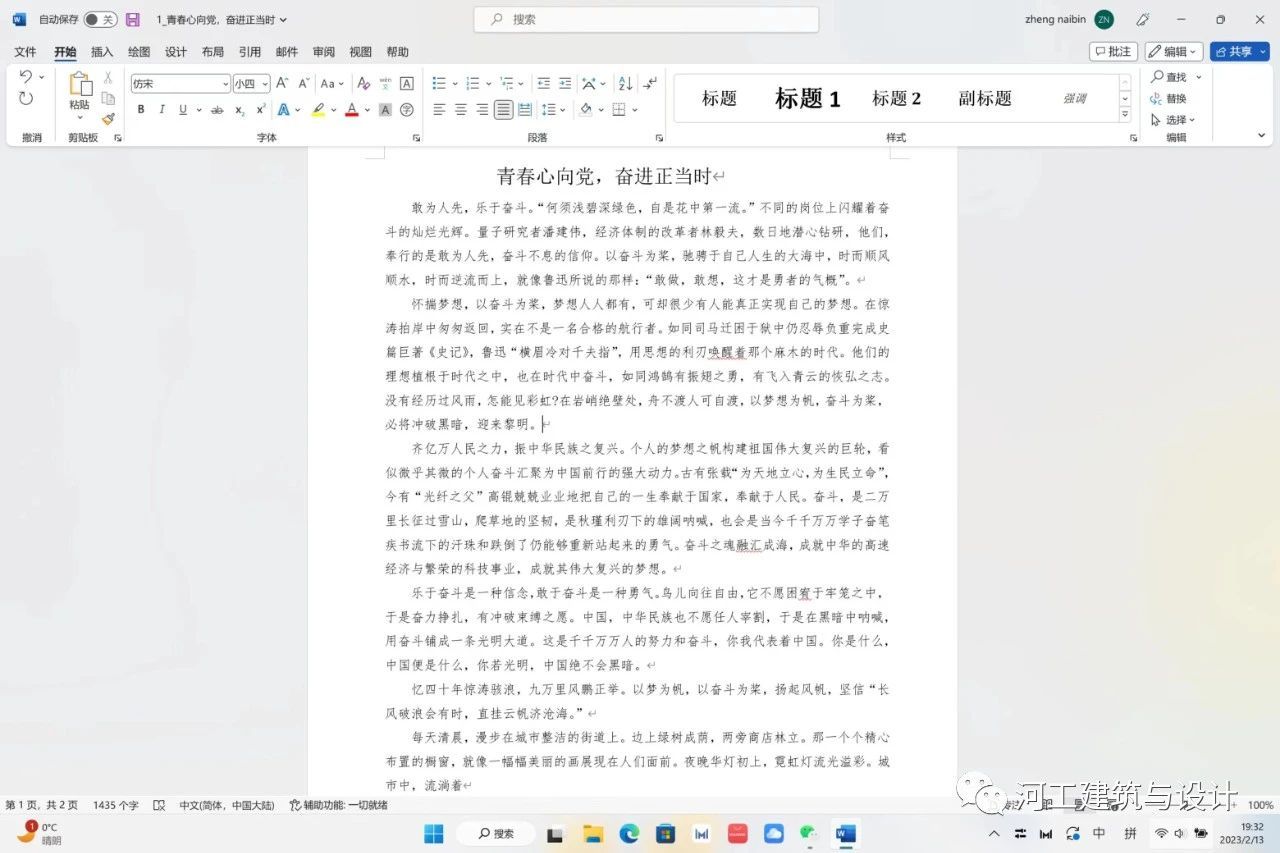Center-align the paragraph text

(x=461, y=110)
